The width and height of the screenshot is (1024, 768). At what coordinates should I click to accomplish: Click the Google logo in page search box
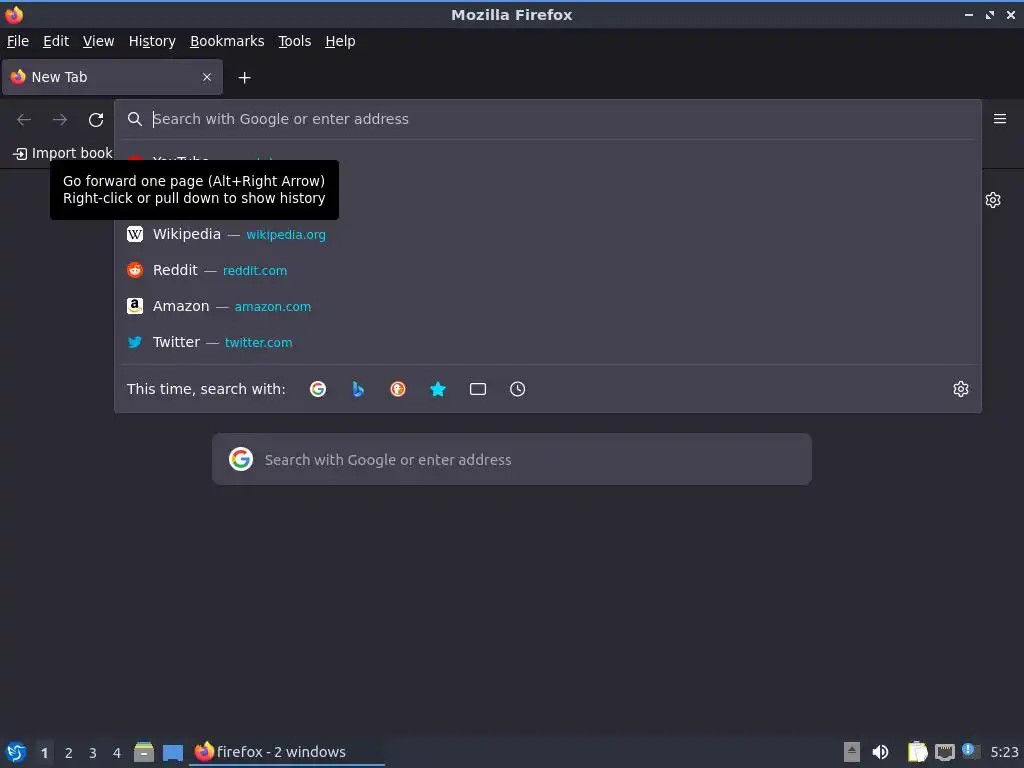coord(241,459)
